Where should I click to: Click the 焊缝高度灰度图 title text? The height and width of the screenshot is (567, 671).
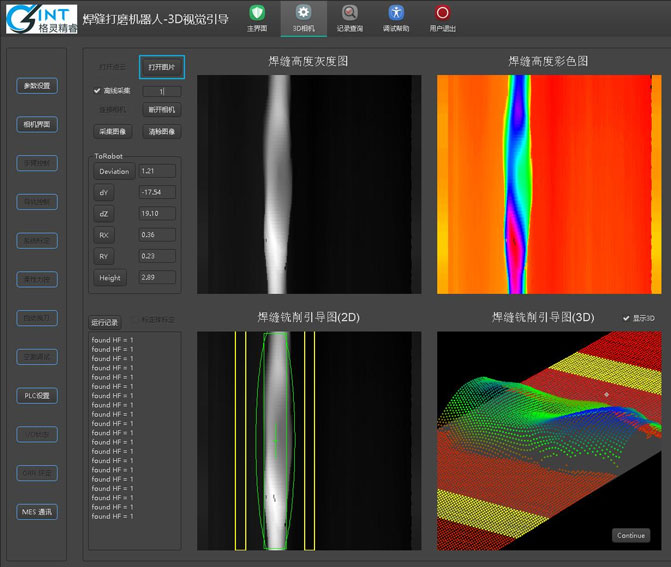[x=308, y=61]
